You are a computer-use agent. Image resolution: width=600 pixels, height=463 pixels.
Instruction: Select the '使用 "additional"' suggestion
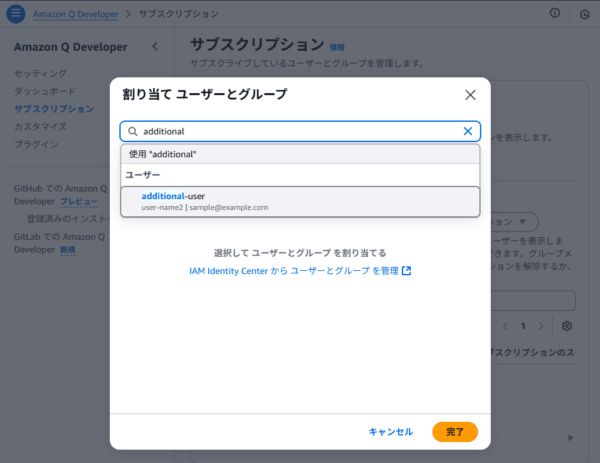[x=300, y=154]
